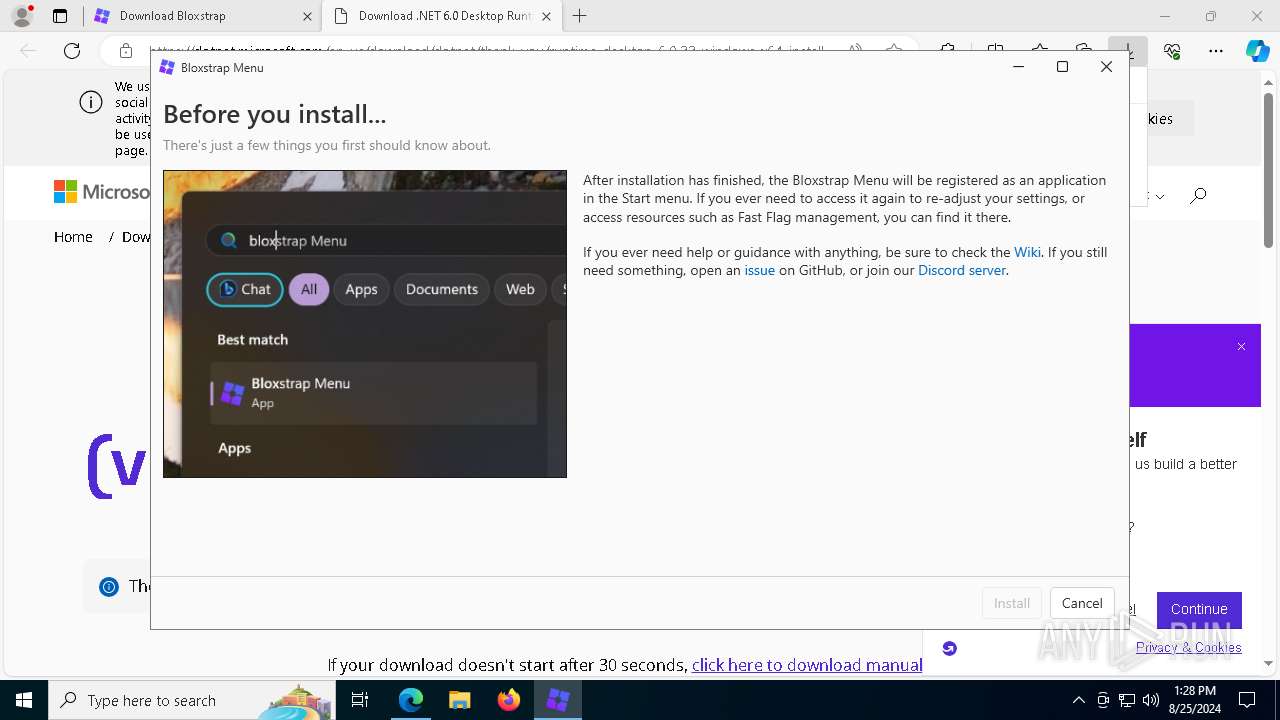This screenshot has width=1280, height=720.
Task: Click the purple Continue button
Action: pos(1199,609)
